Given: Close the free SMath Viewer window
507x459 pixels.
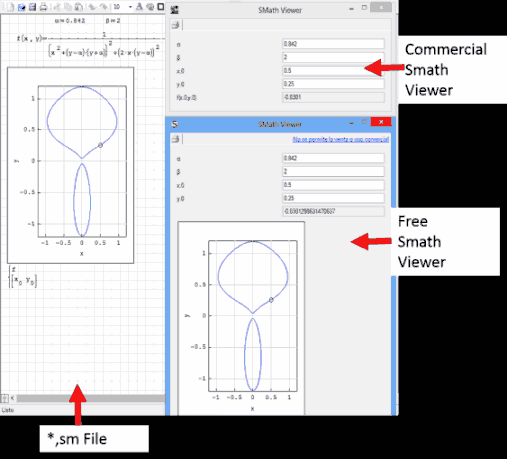Looking at the screenshot, I should 381,122.
